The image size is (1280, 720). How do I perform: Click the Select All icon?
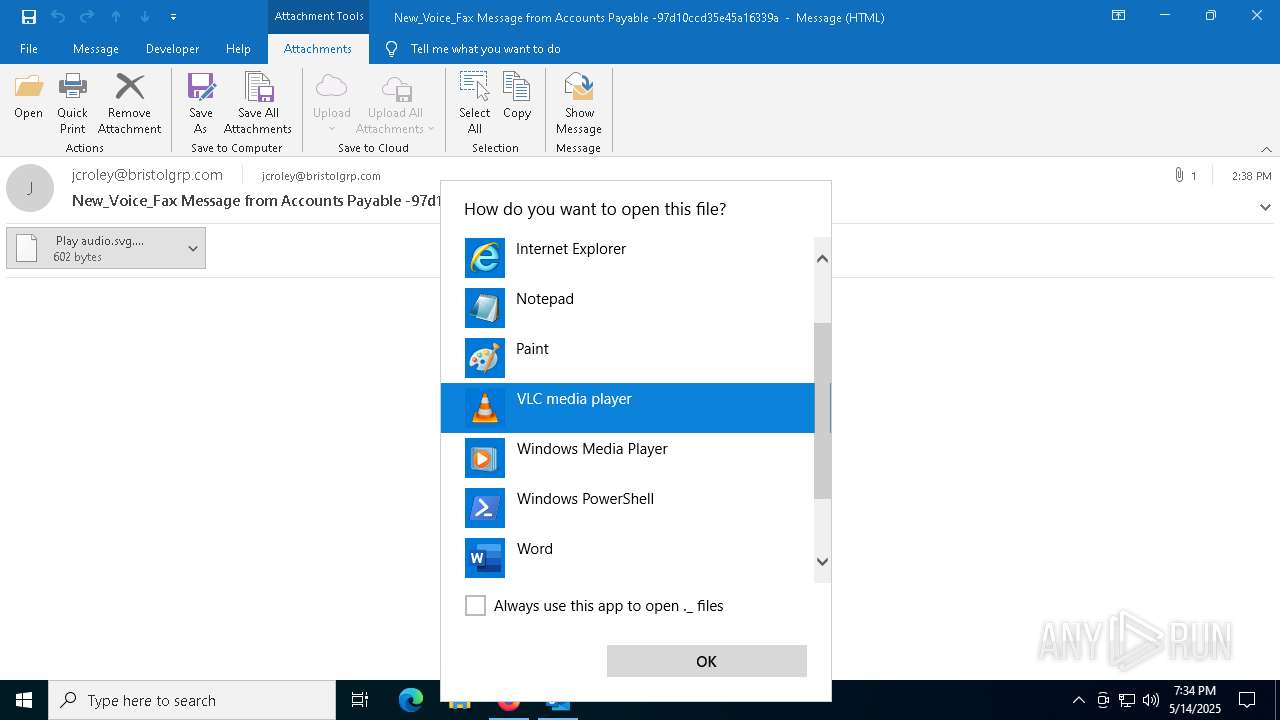475,104
